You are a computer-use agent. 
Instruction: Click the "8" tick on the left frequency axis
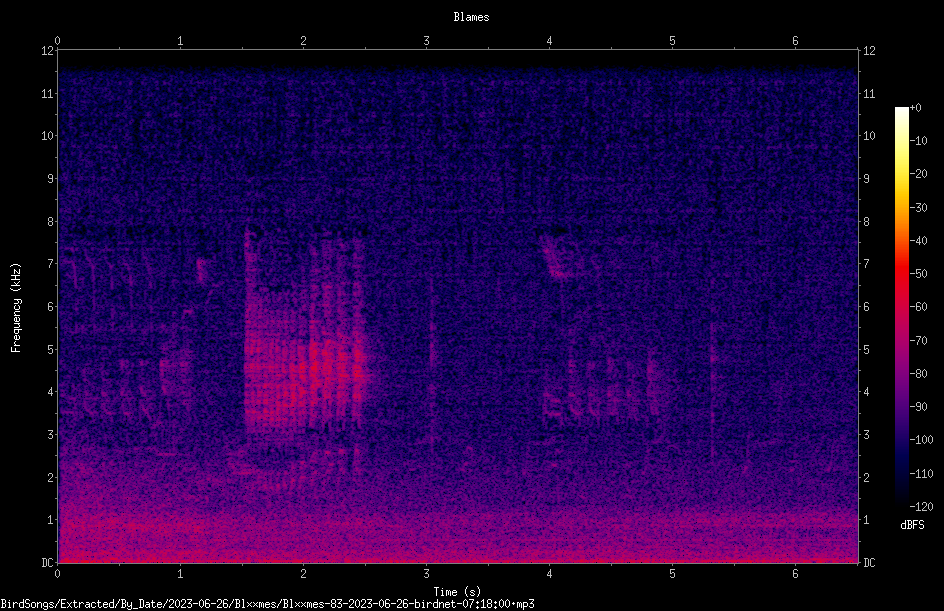pyautogui.click(x=51, y=222)
